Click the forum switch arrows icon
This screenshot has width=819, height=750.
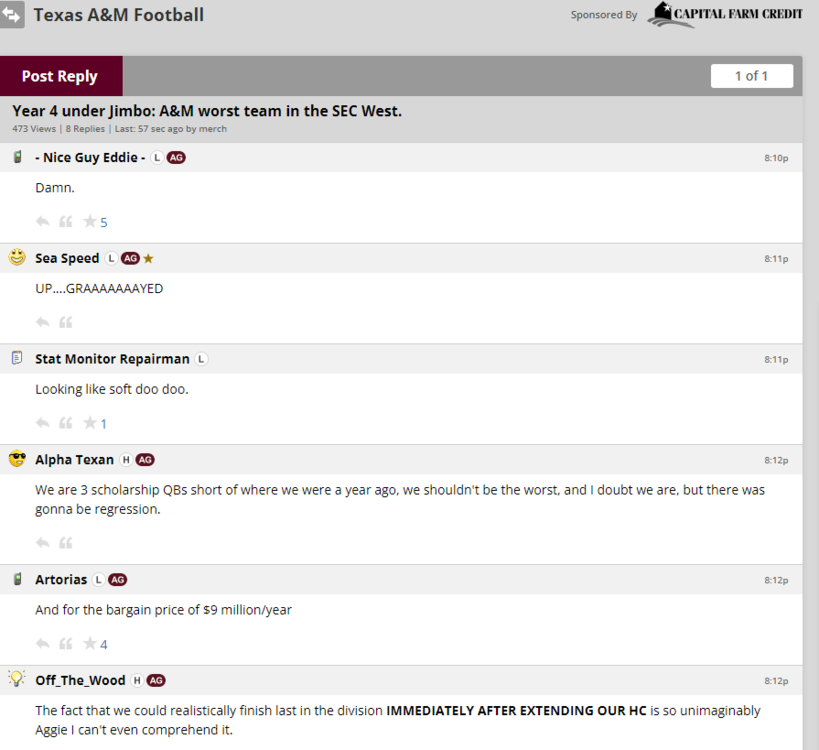point(13,15)
